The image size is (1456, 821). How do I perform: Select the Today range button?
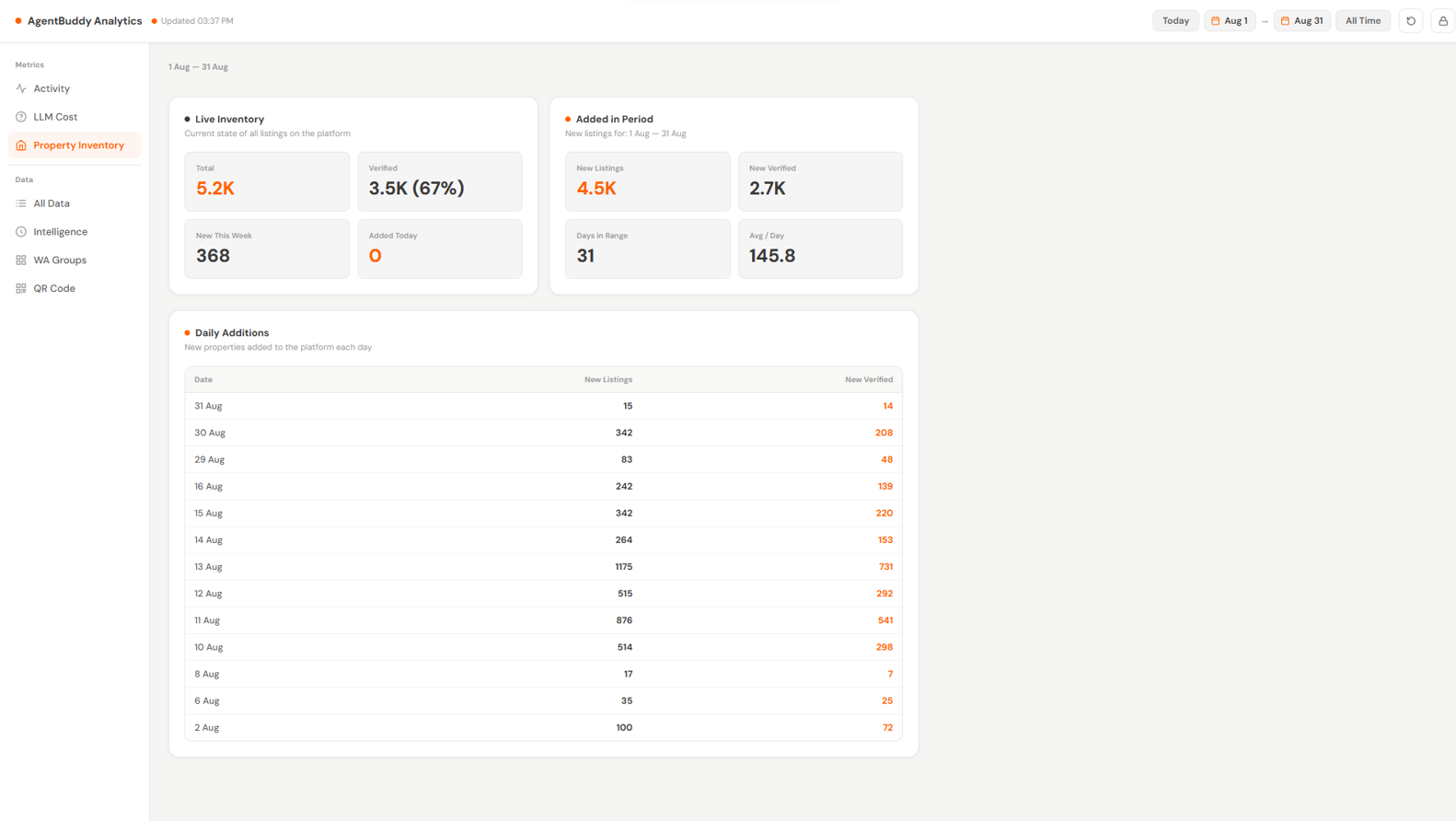click(x=1175, y=21)
